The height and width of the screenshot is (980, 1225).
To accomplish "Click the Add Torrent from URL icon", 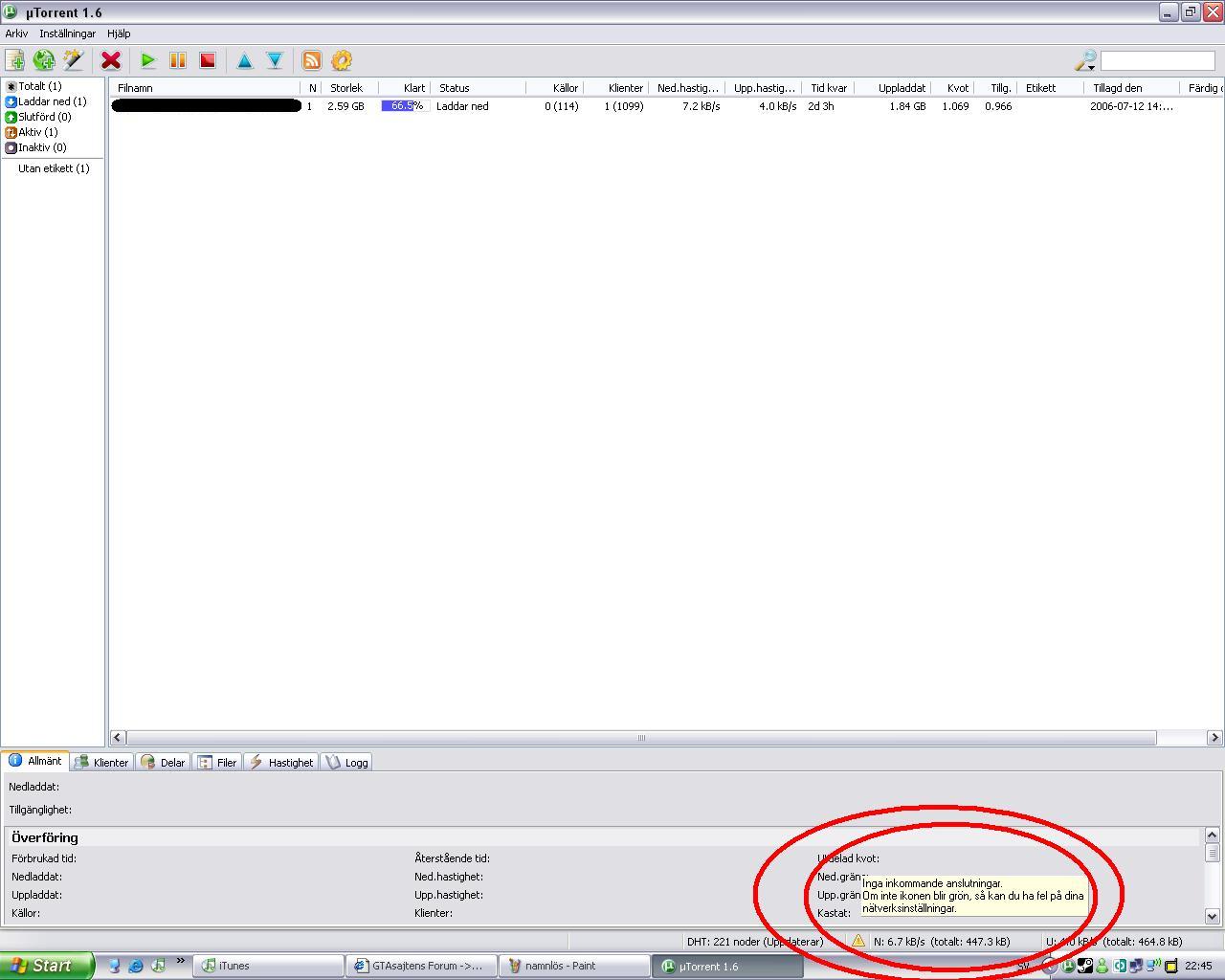I will point(44,60).
